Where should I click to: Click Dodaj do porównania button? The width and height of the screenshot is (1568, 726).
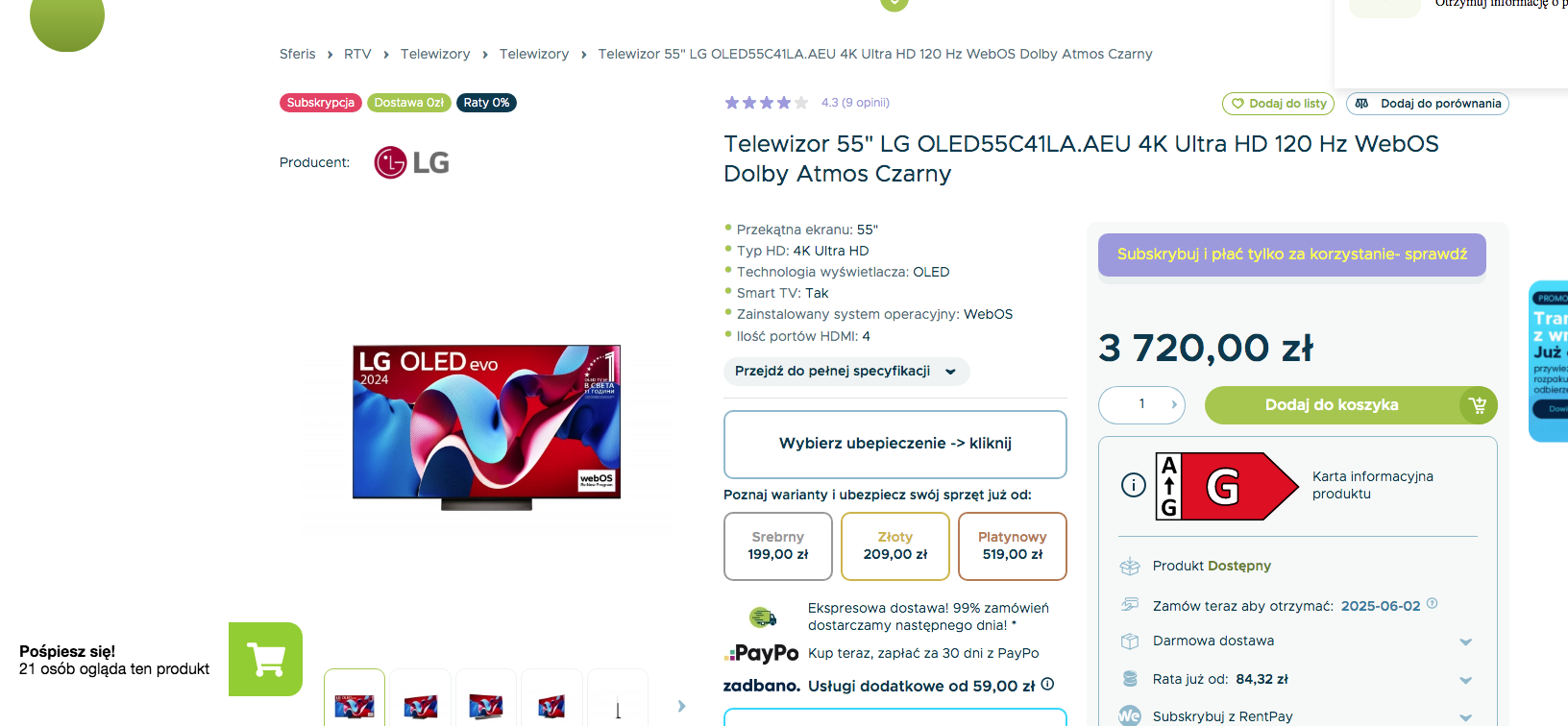tap(1428, 104)
